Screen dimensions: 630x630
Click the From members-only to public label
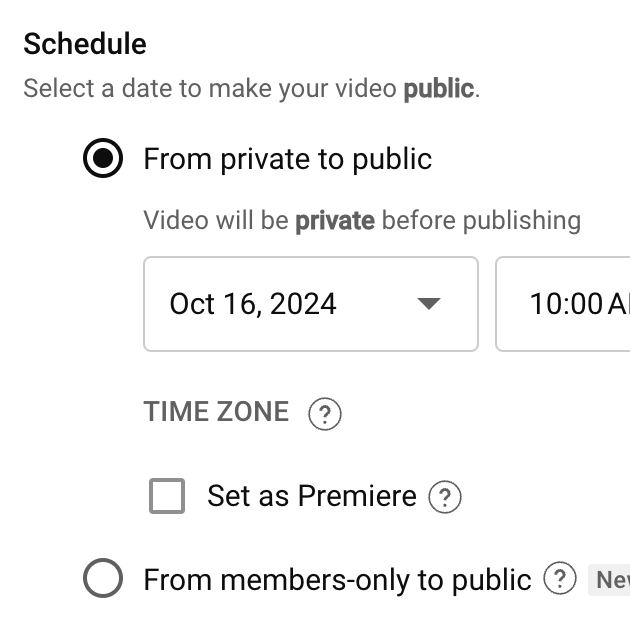point(337,579)
